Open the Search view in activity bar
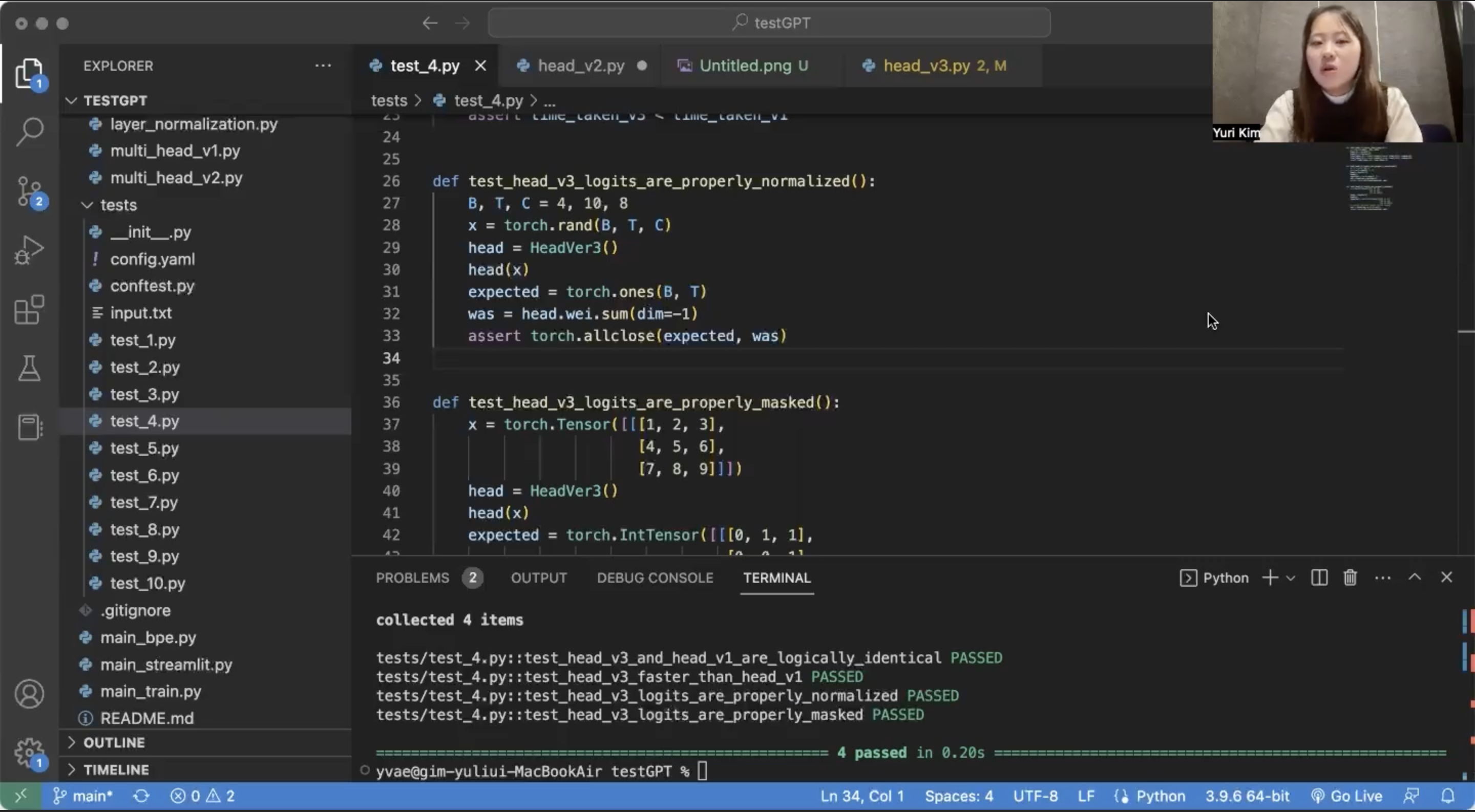The height and width of the screenshot is (812, 1475). pyautogui.click(x=29, y=132)
